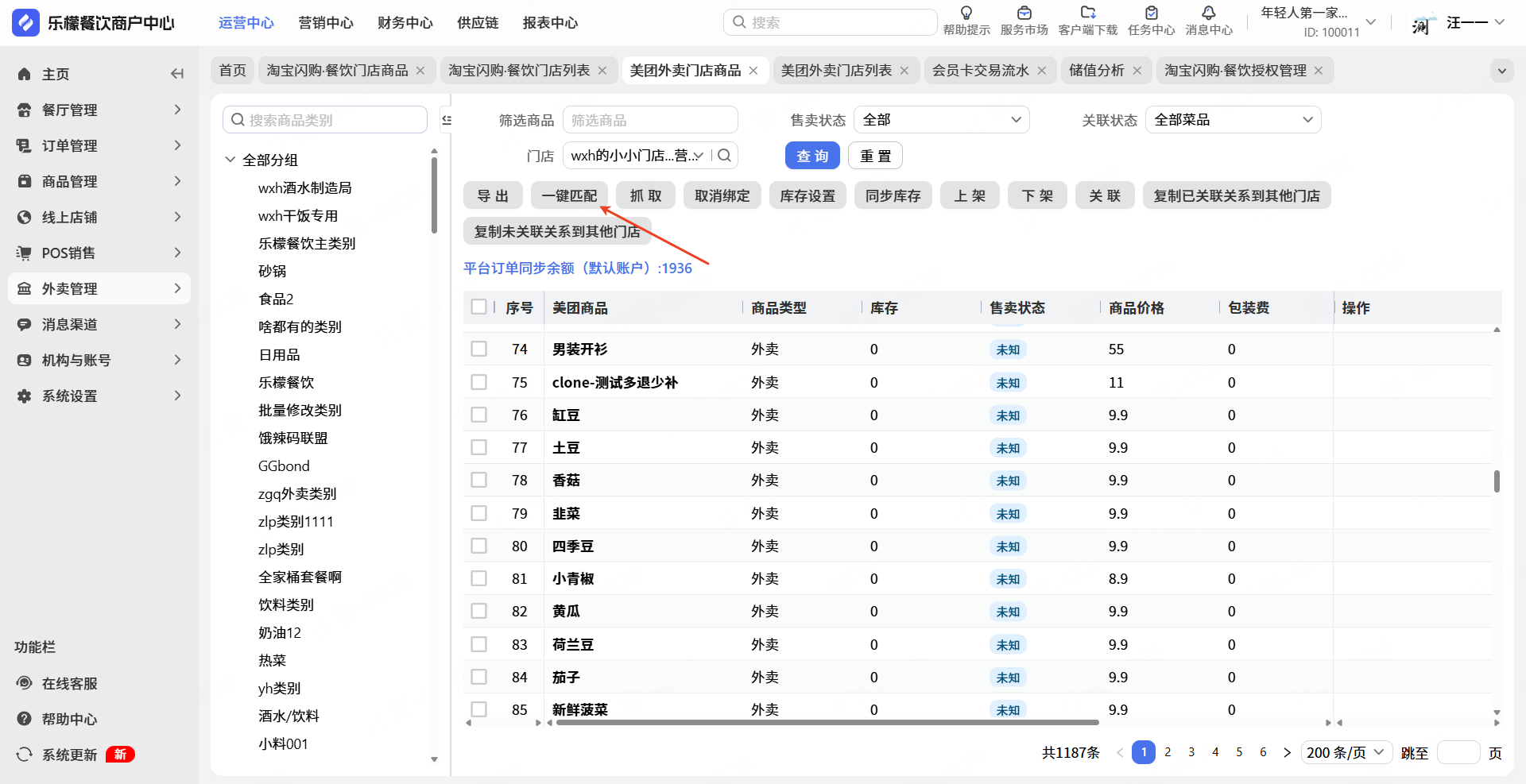Open the 售卖状态 dropdown showing 全部
Screen dimensions: 1526x784
pos(941,120)
